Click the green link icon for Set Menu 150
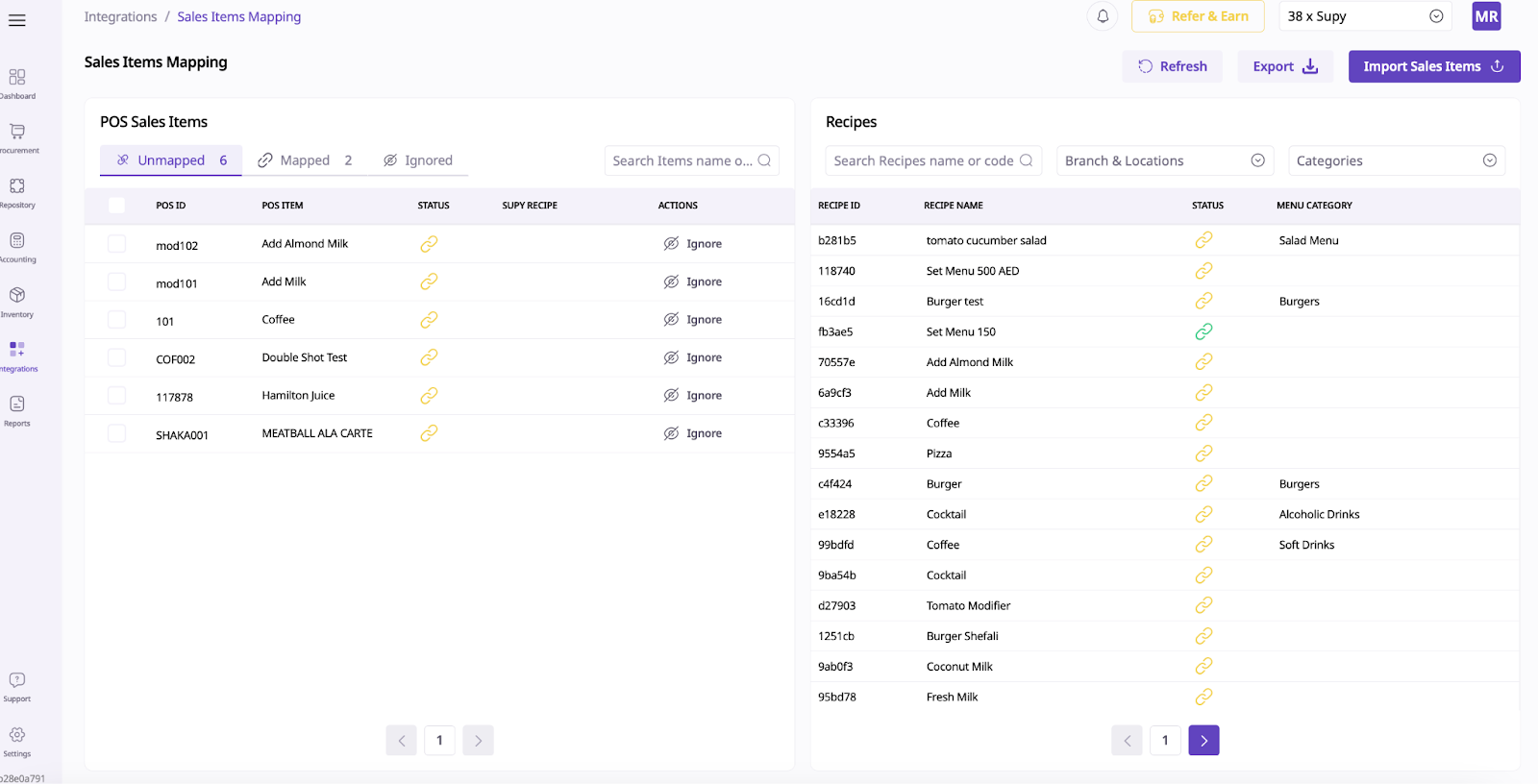The height and width of the screenshot is (784, 1538). (1203, 331)
